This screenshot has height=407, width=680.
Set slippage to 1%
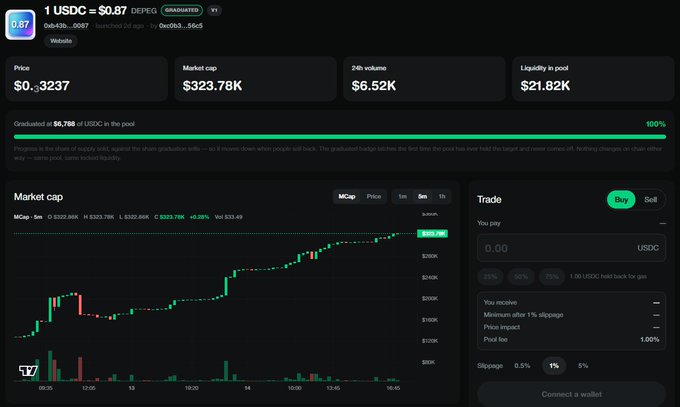coord(554,366)
